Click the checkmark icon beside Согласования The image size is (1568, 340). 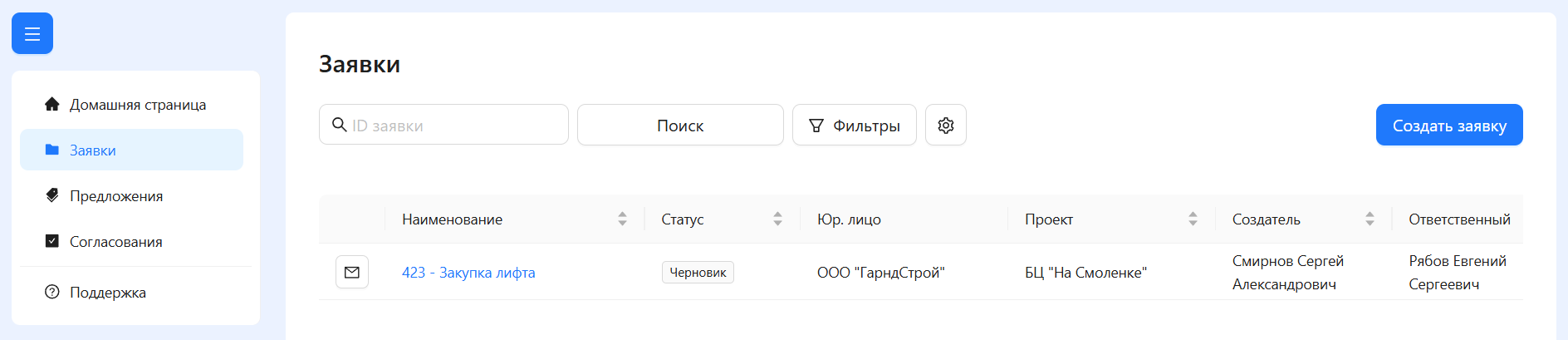[x=52, y=241]
